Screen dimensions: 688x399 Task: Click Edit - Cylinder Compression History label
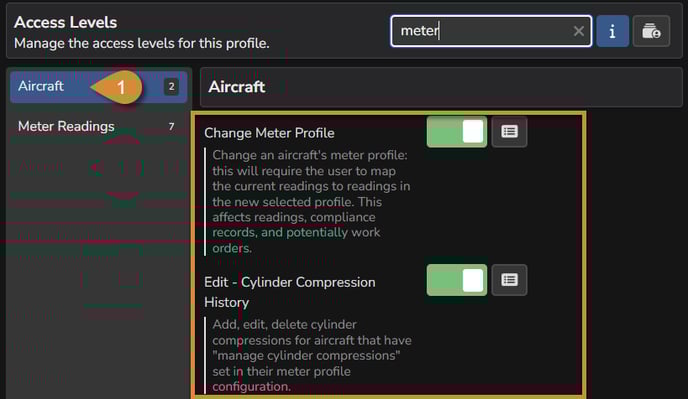pos(290,292)
